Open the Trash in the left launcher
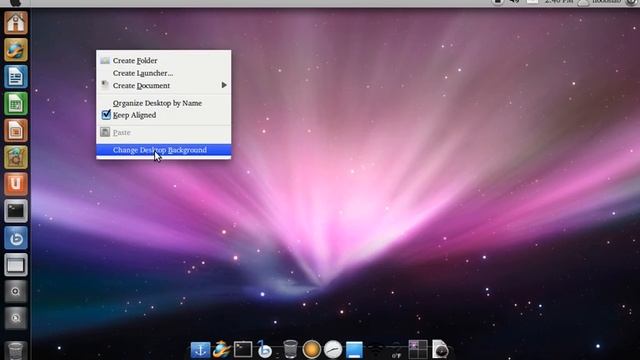 tap(16, 350)
